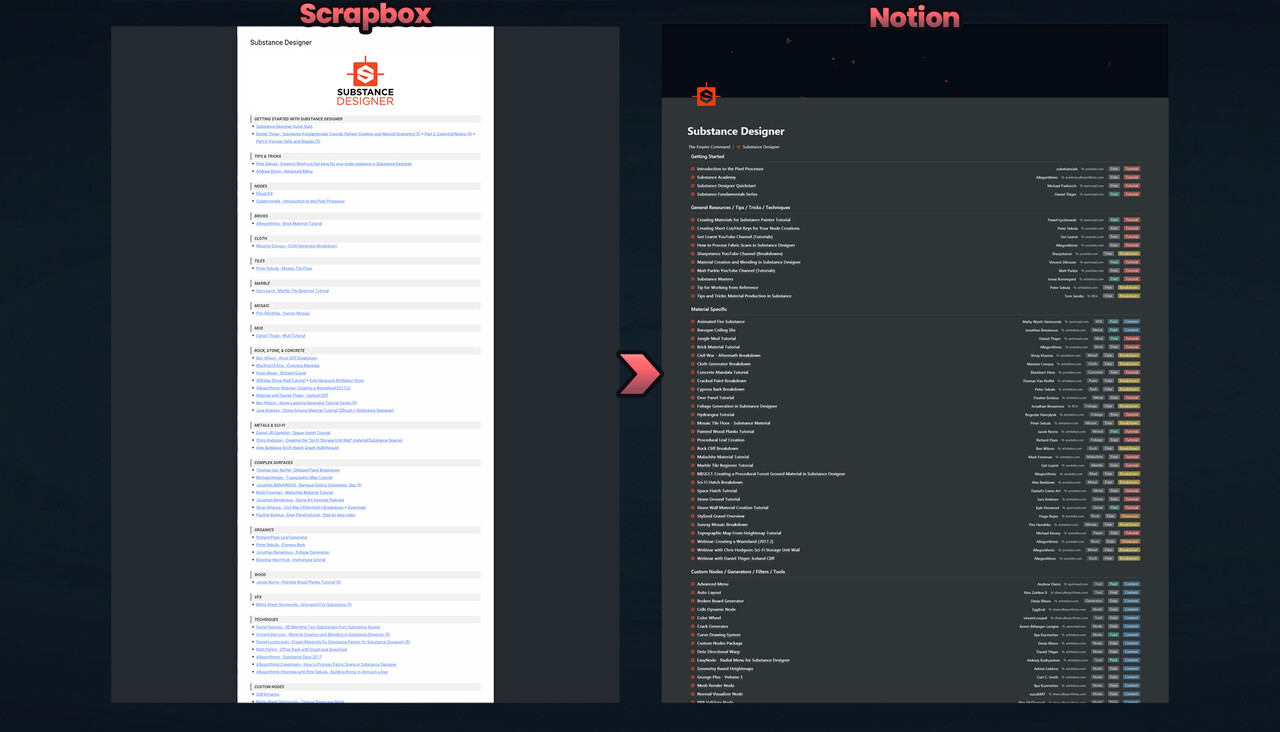Open Civil War - Aftermath Breakdown page
Viewport: 1280px width, 732px height.
coord(728,355)
